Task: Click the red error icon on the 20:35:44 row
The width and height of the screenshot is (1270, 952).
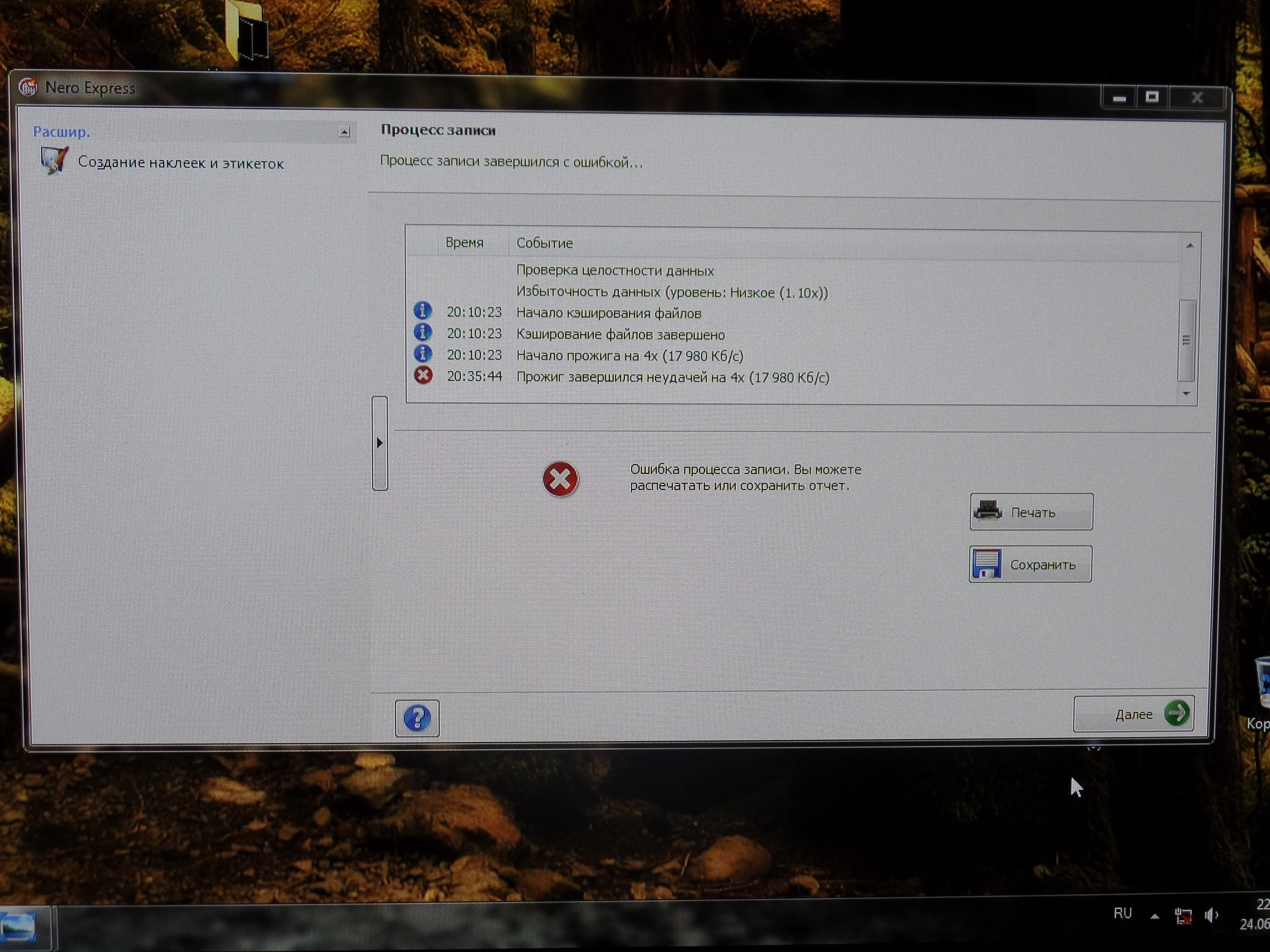Action: (423, 375)
